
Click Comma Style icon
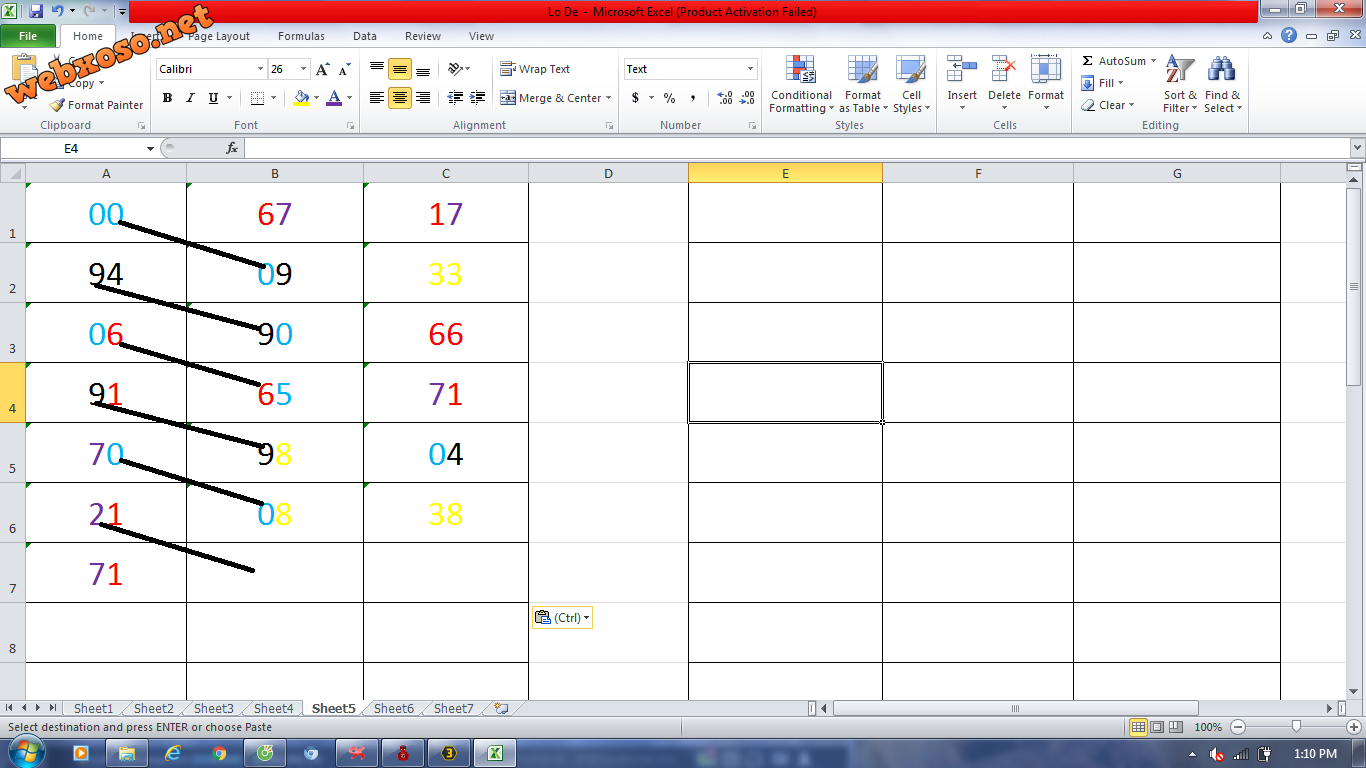[x=693, y=98]
